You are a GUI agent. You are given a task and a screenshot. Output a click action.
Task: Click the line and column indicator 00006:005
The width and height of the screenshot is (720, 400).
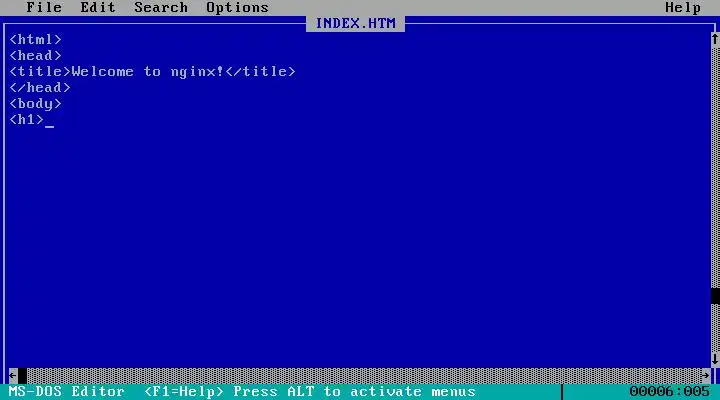[669, 392]
